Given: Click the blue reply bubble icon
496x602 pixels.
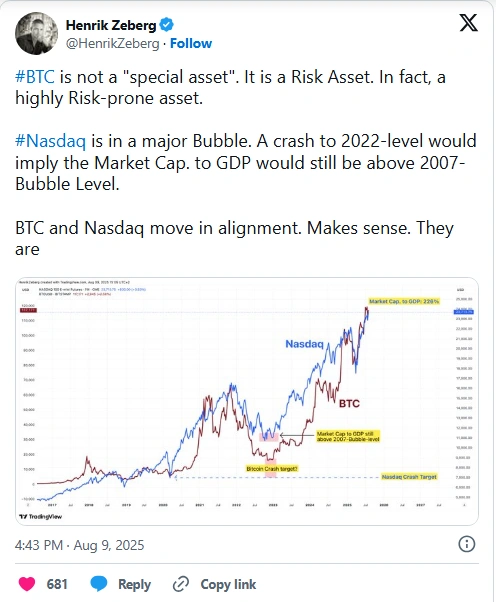Looking at the screenshot, I should click(99, 584).
